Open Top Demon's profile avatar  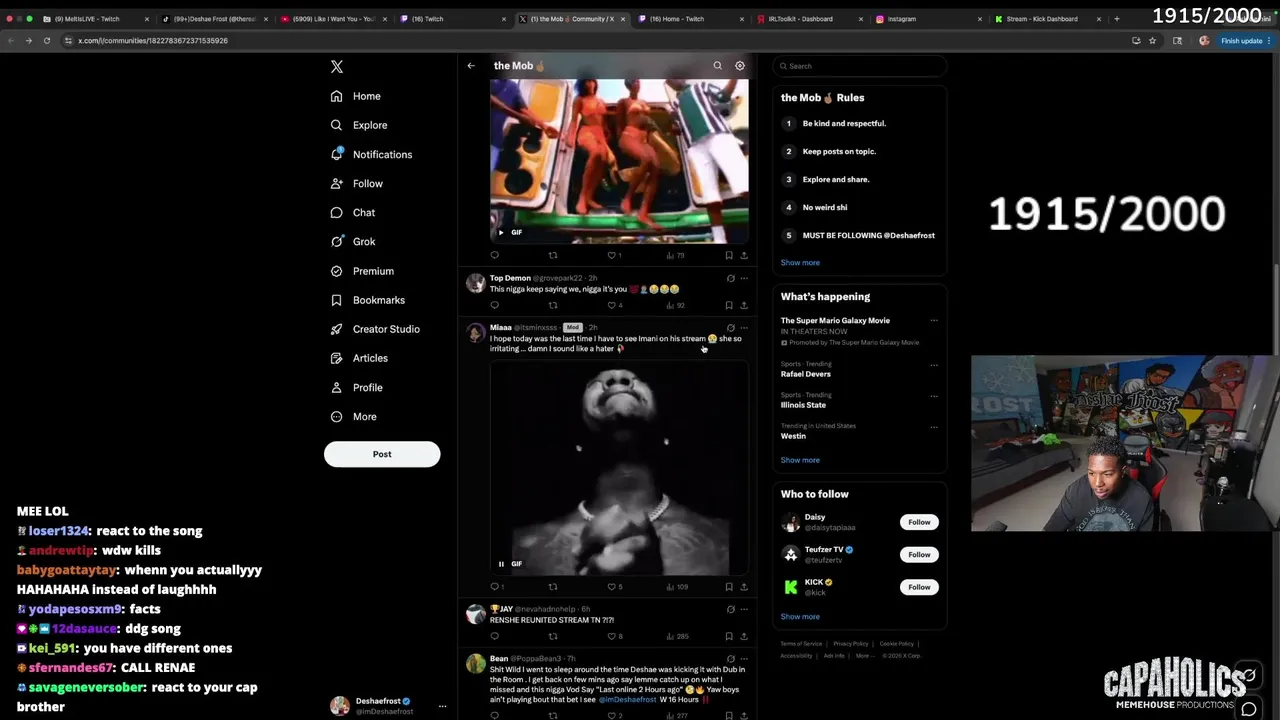point(475,284)
